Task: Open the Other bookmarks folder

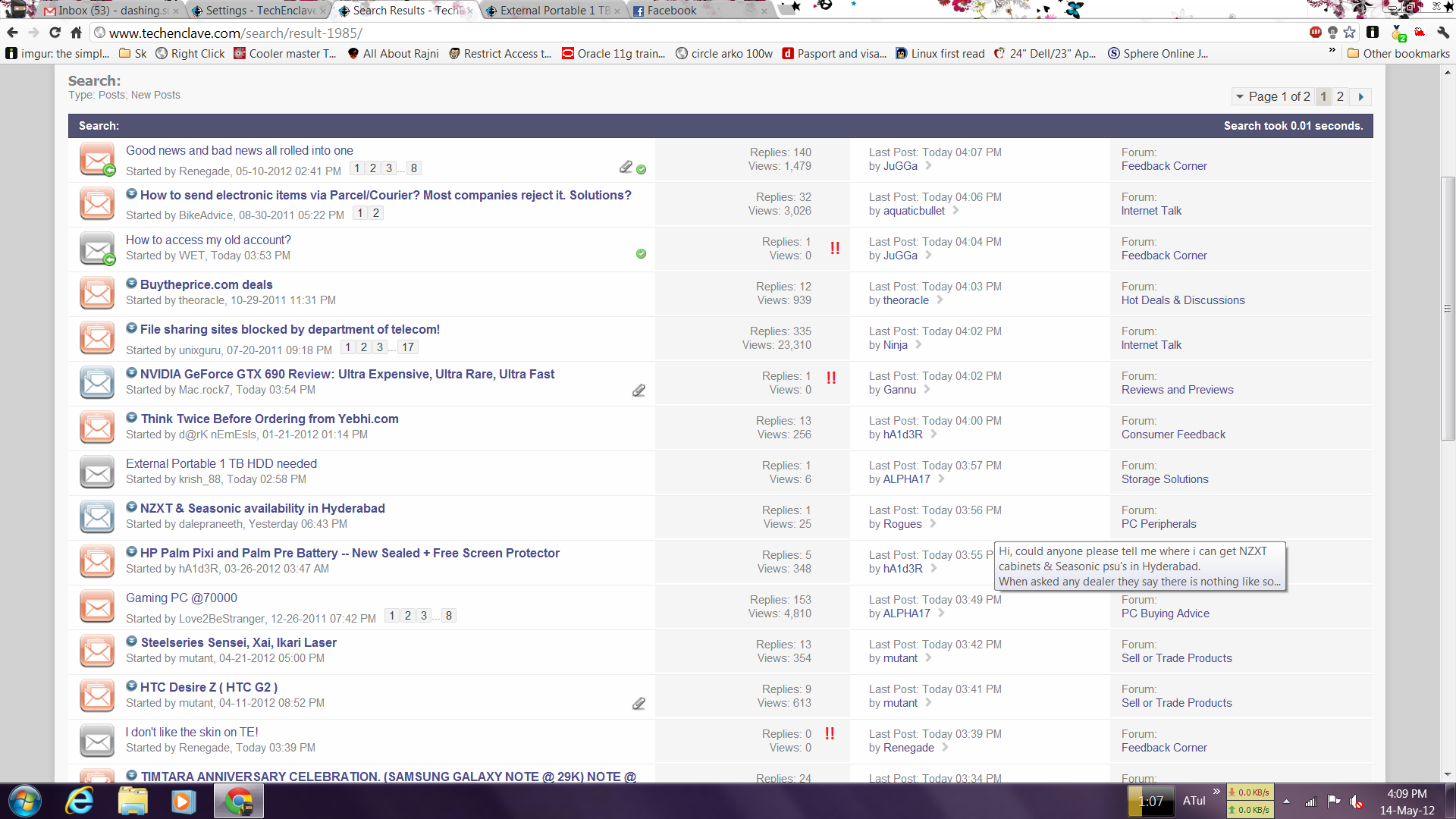Action: click(1398, 53)
